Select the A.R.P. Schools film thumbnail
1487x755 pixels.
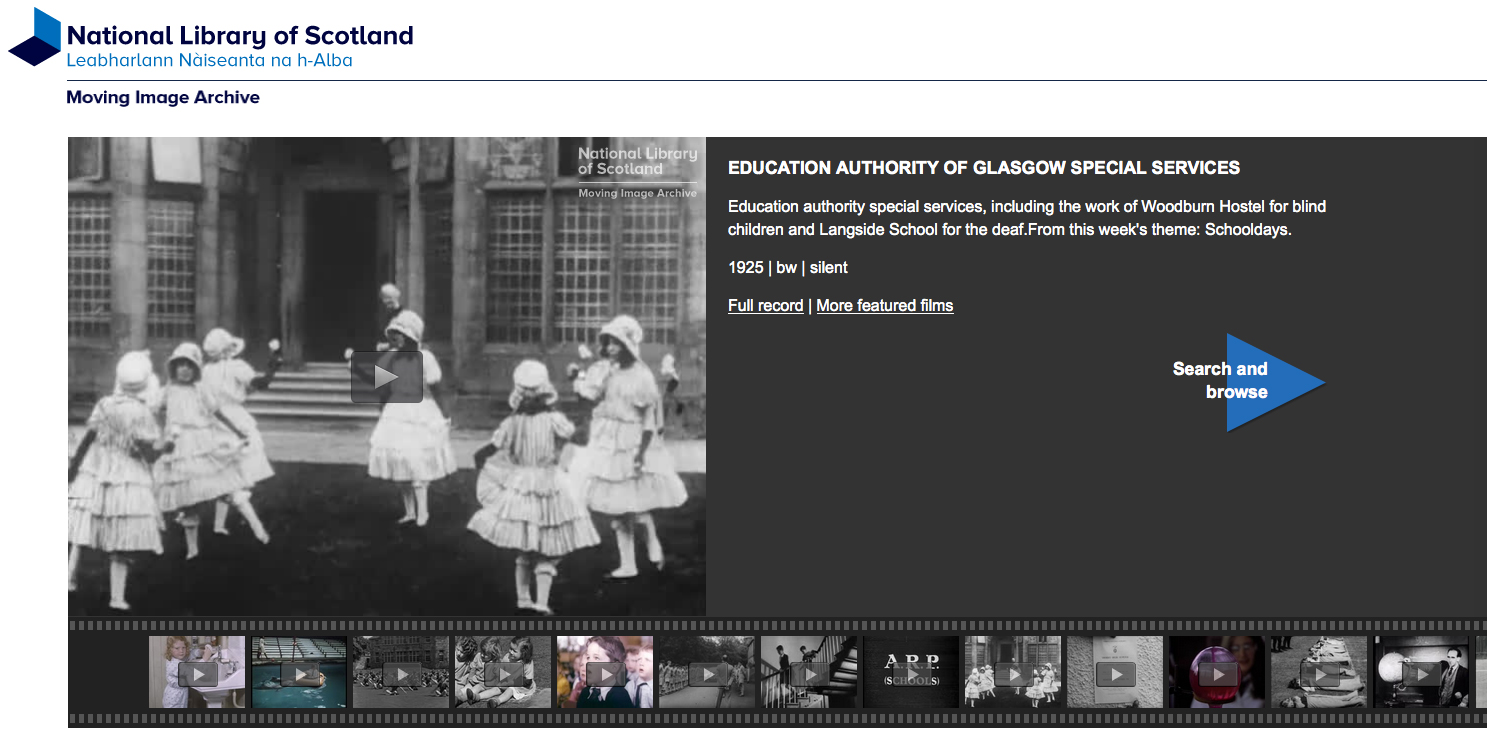click(x=911, y=673)
